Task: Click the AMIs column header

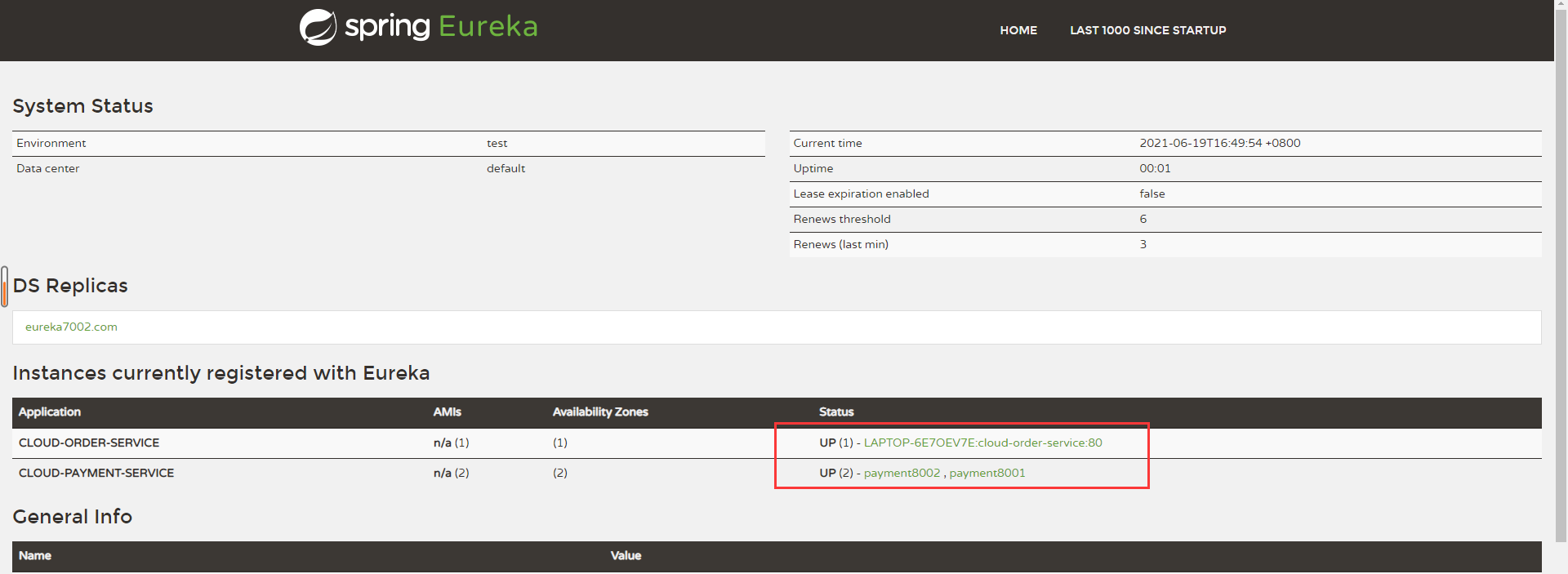Action: point(448,412)
